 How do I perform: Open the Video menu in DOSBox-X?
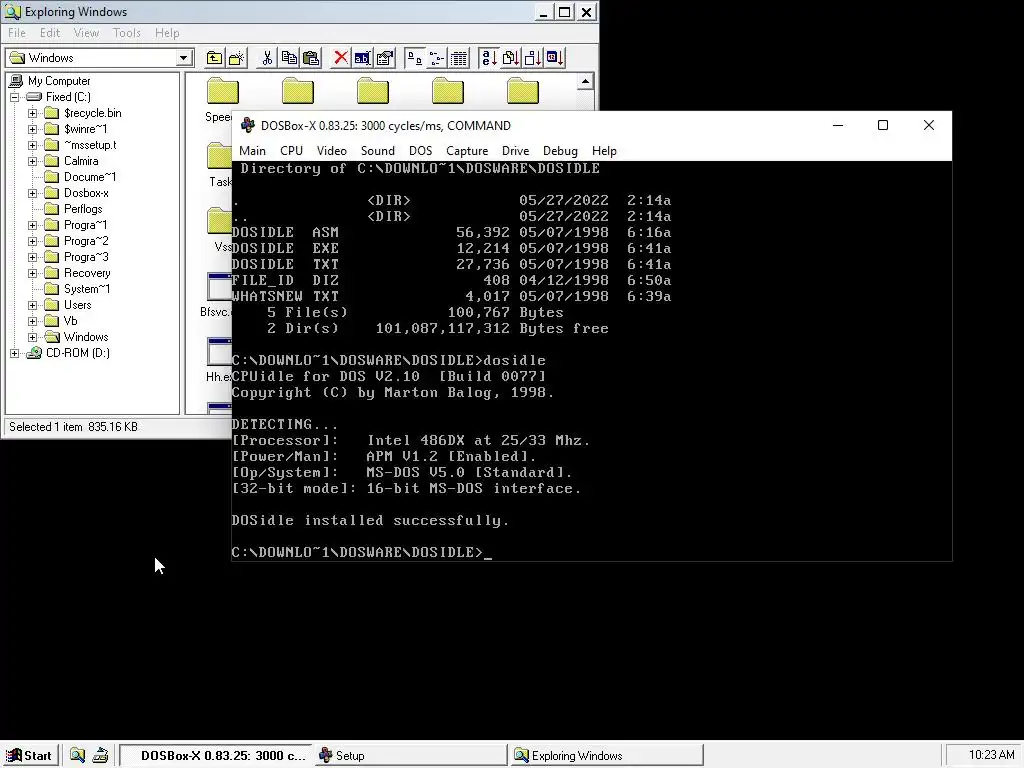(x=332, y=151)
